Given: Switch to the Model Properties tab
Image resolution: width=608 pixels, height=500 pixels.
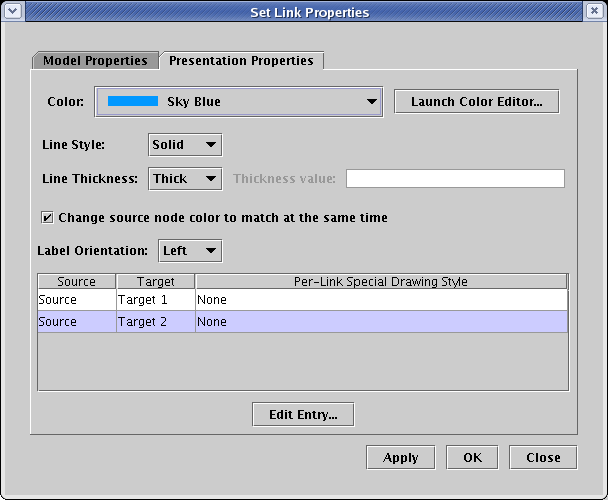Looking at the screenshot, I should coord(95,61).
